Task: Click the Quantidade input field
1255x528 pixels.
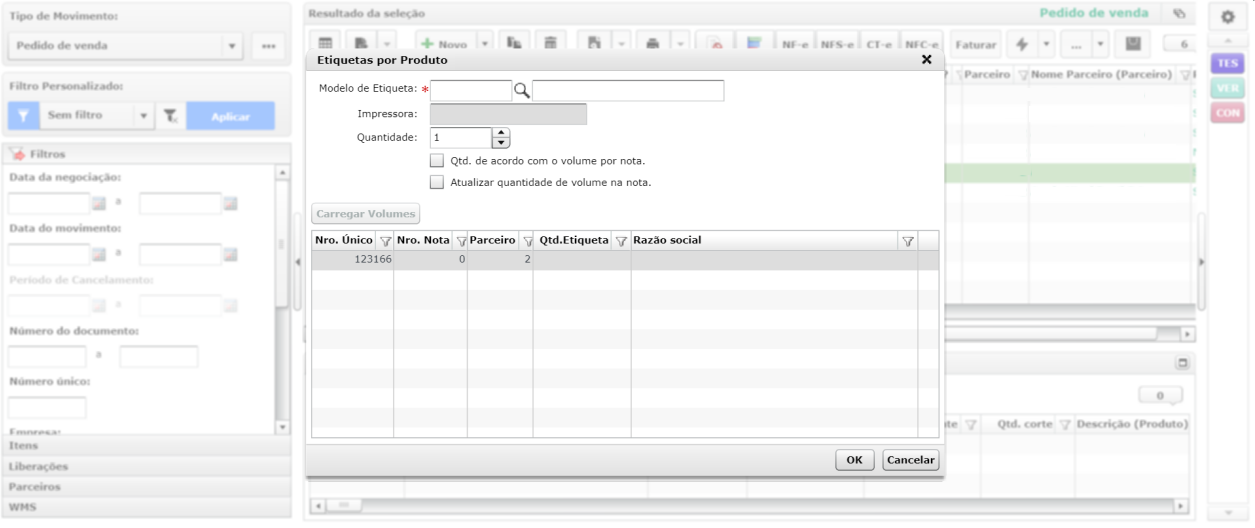Action: tap(461, 138)
